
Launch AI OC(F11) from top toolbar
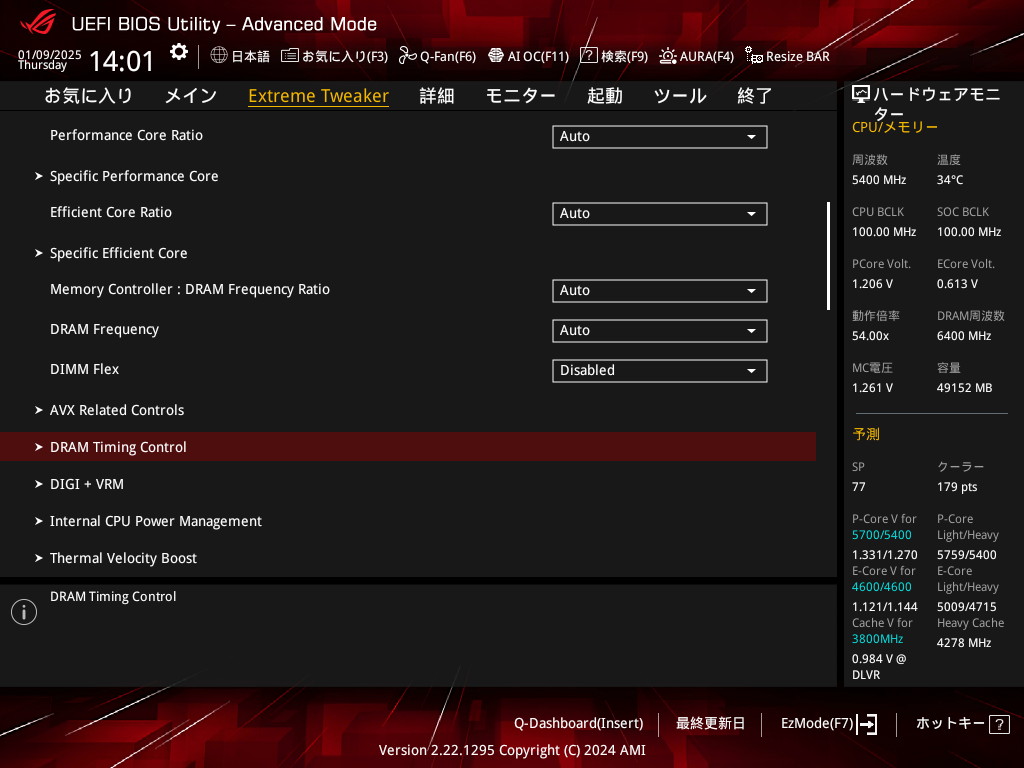(x=495, y=56)
